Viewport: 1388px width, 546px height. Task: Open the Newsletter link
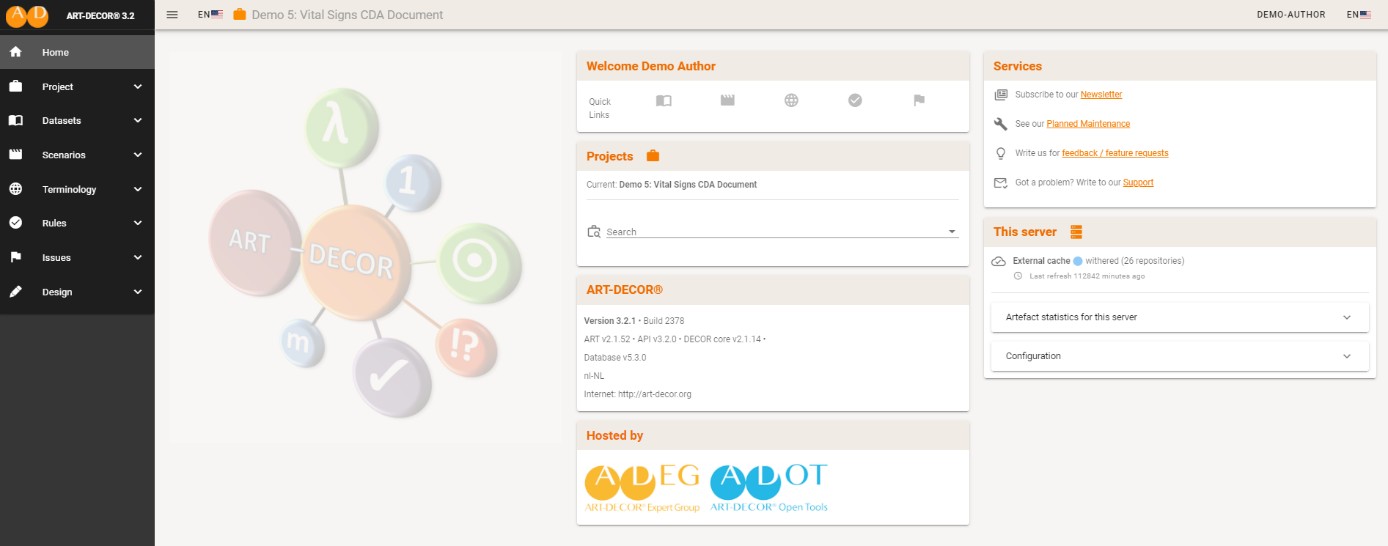pyautogui.click(x=1101, y=95)
